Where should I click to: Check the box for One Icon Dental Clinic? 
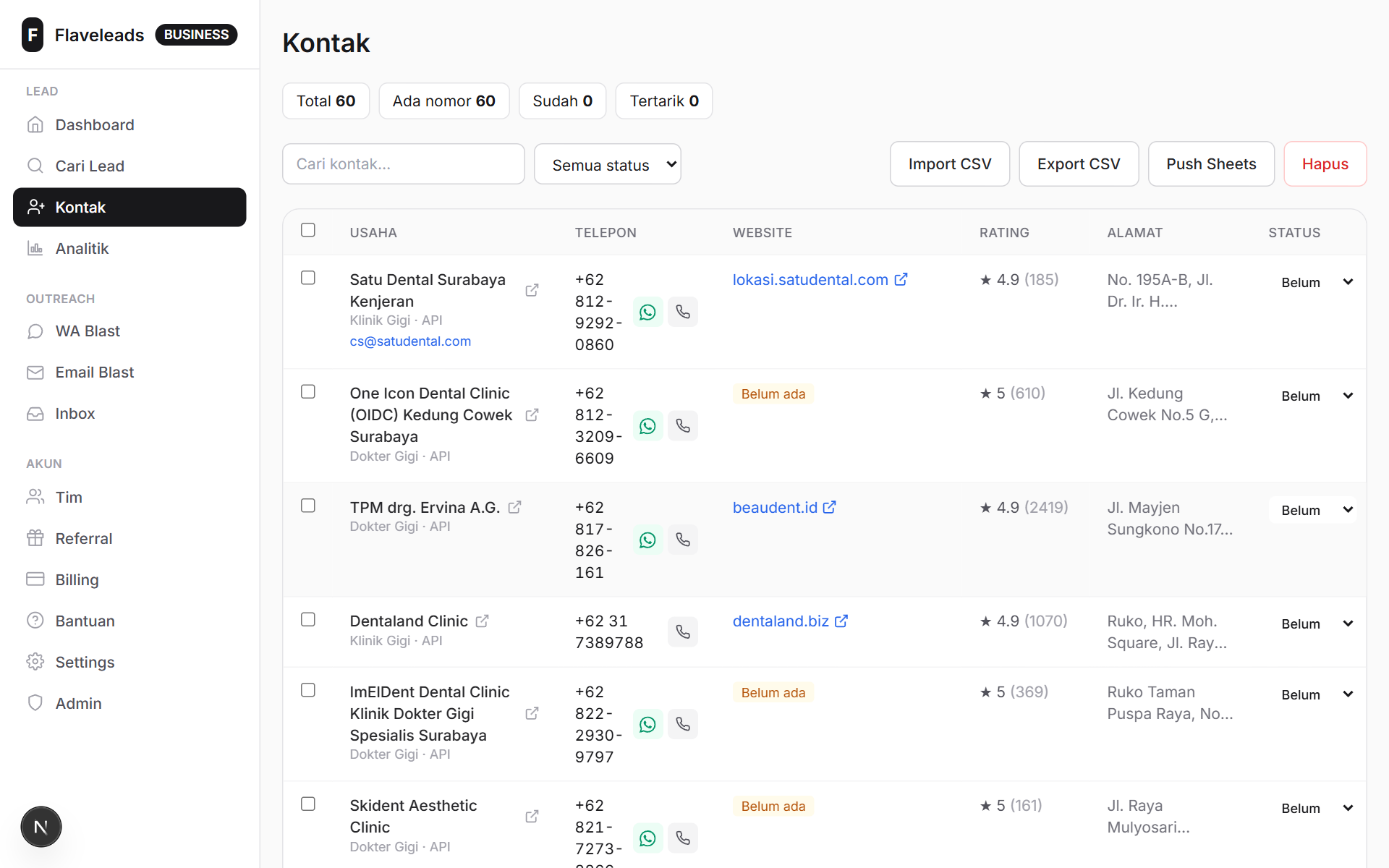[x=308, y=391]
